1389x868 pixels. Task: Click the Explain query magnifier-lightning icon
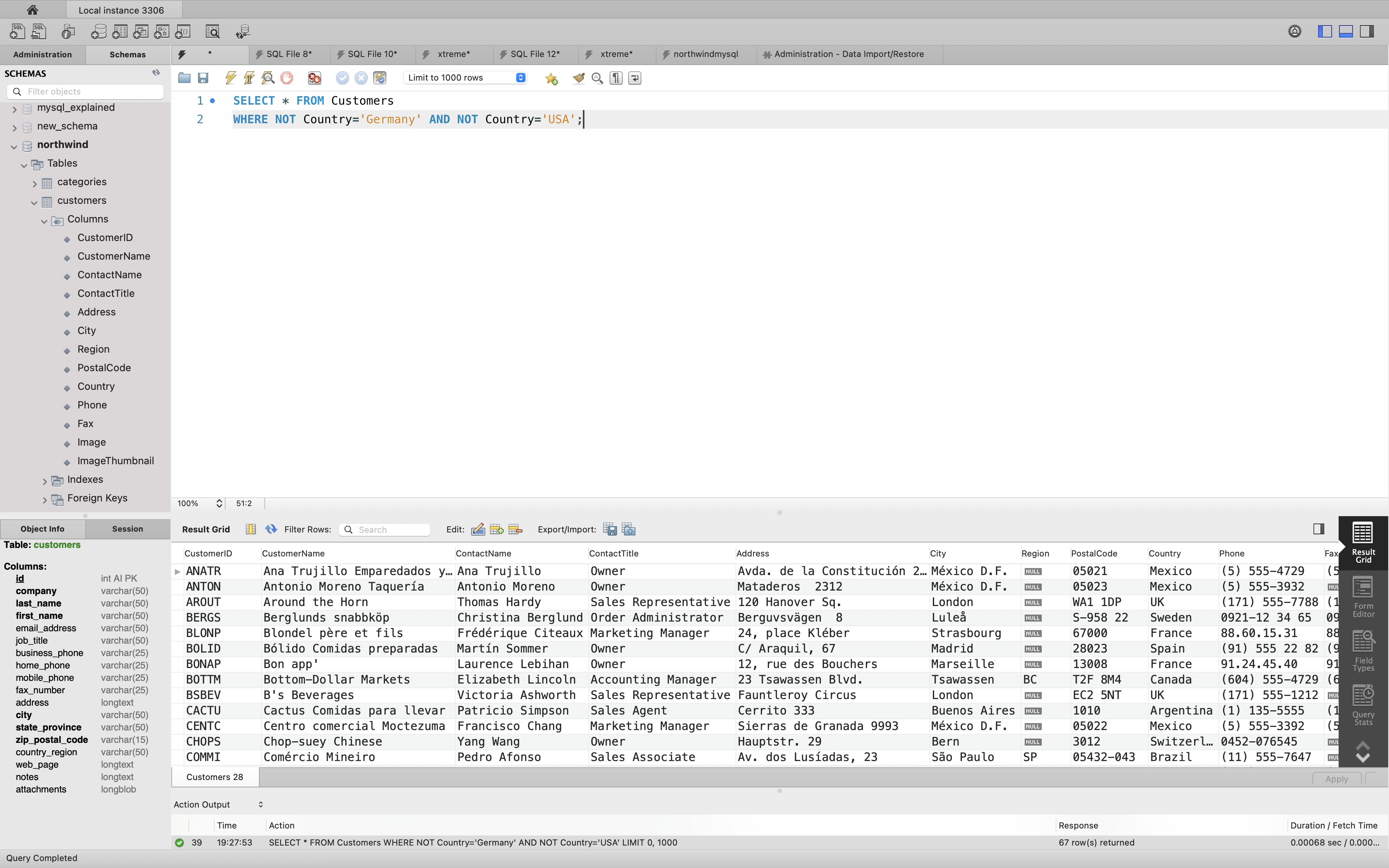[x=267, y=78]
